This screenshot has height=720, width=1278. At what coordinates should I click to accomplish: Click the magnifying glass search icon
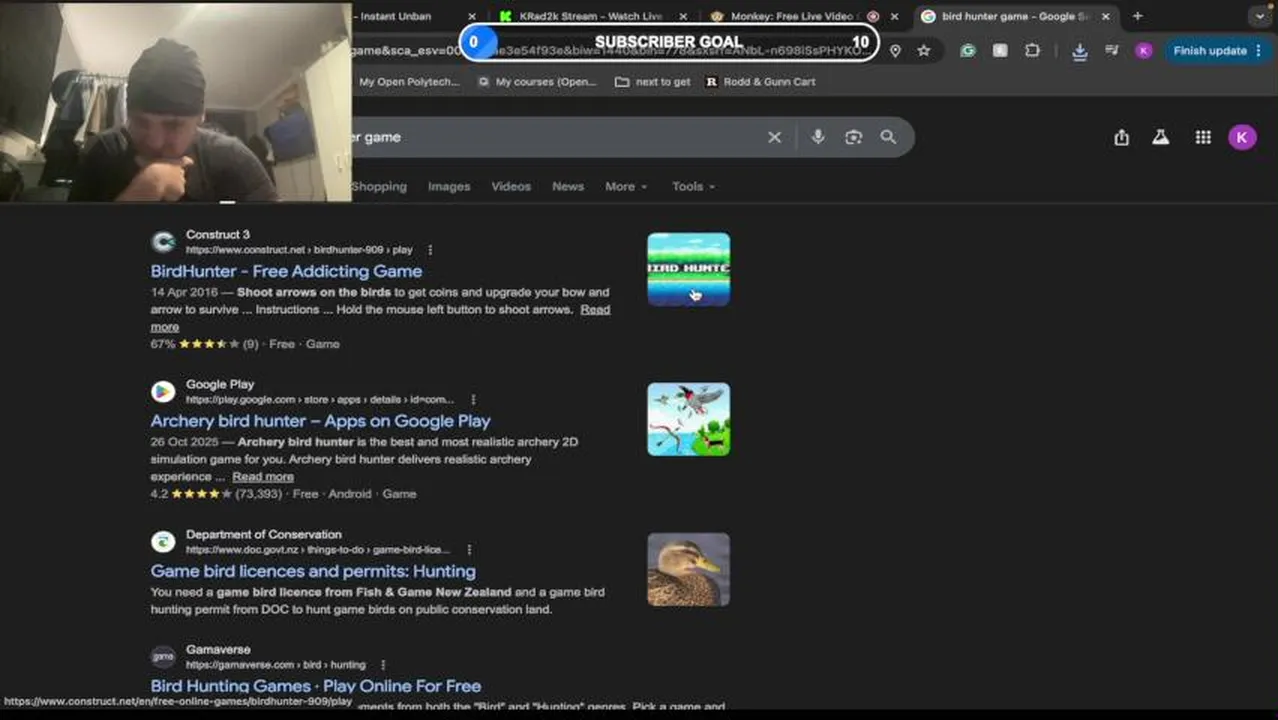tap(888, 137)
